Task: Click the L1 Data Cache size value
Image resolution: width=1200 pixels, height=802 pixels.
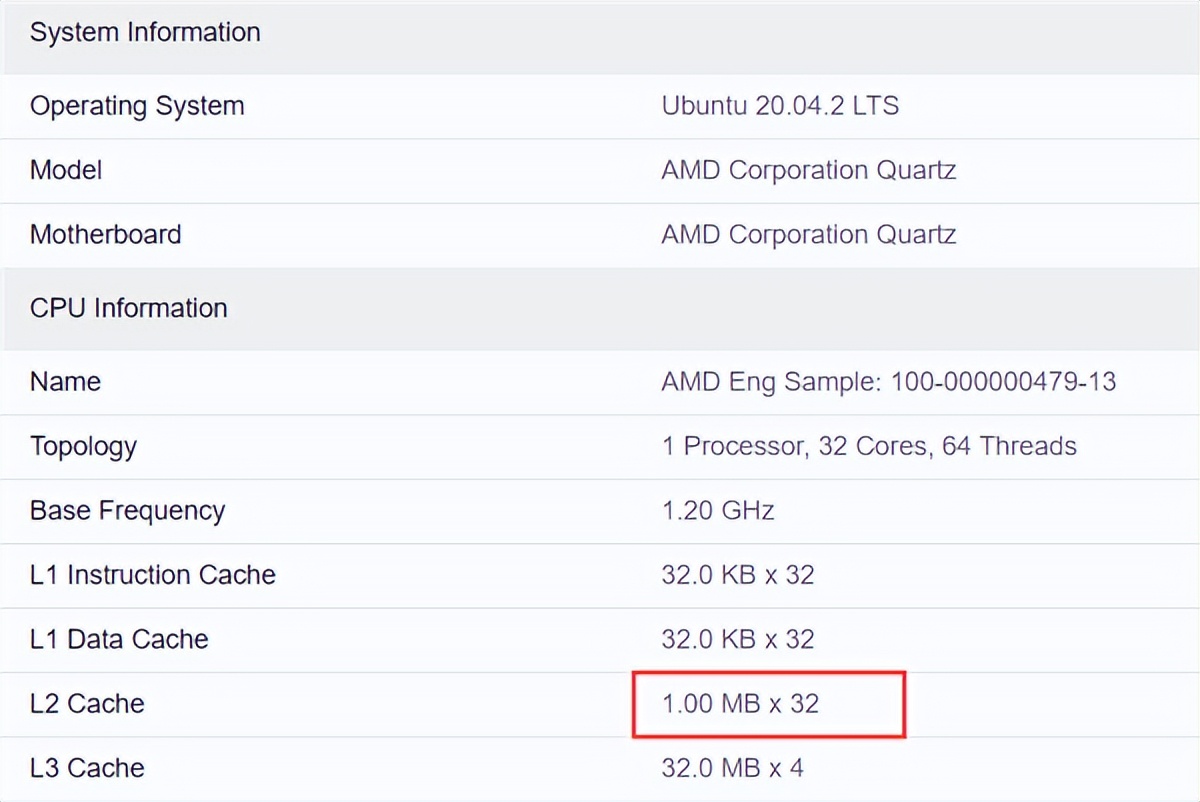Action: click(737, 639)
